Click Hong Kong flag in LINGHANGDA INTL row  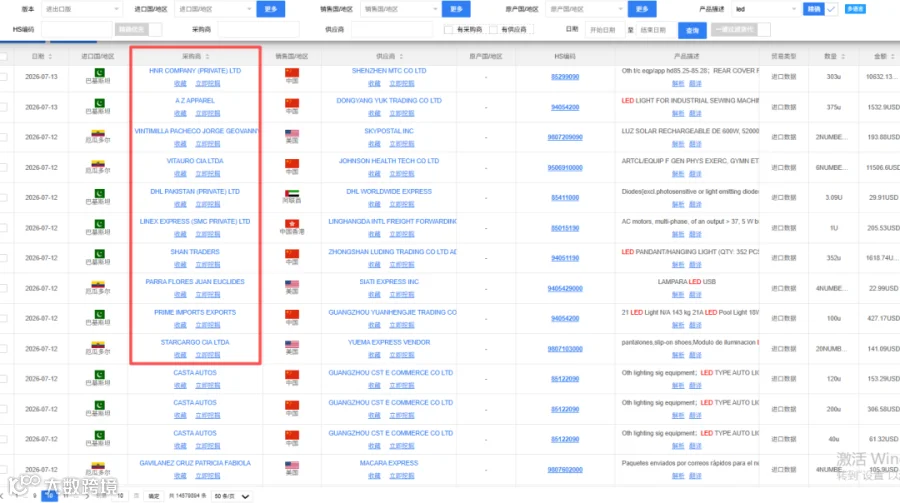click(292, 223)
